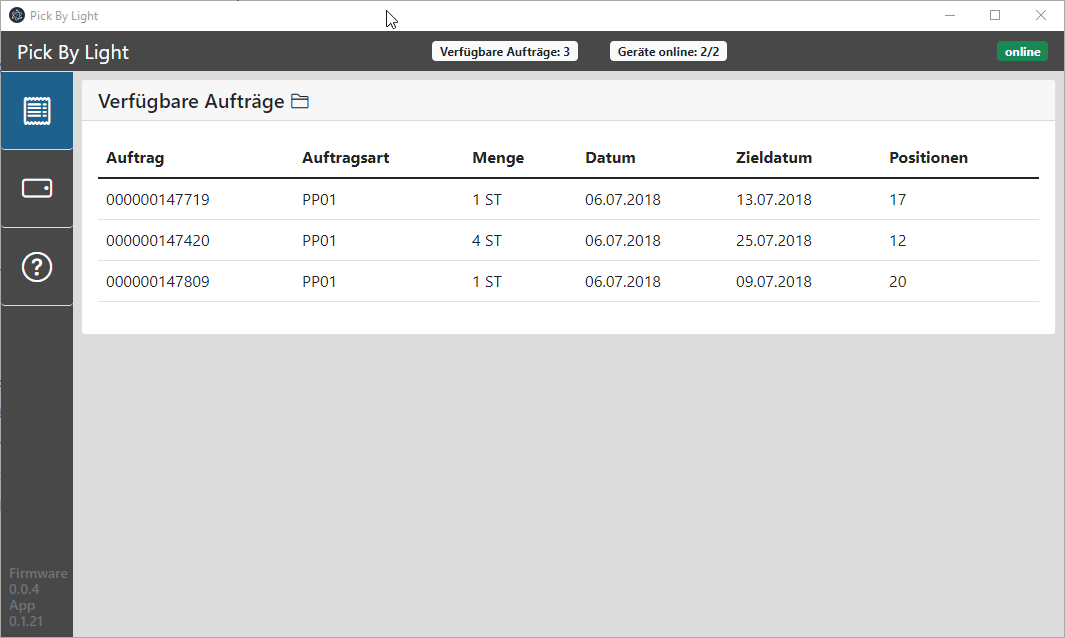Open order 000000147719

(x=157, y=199)
